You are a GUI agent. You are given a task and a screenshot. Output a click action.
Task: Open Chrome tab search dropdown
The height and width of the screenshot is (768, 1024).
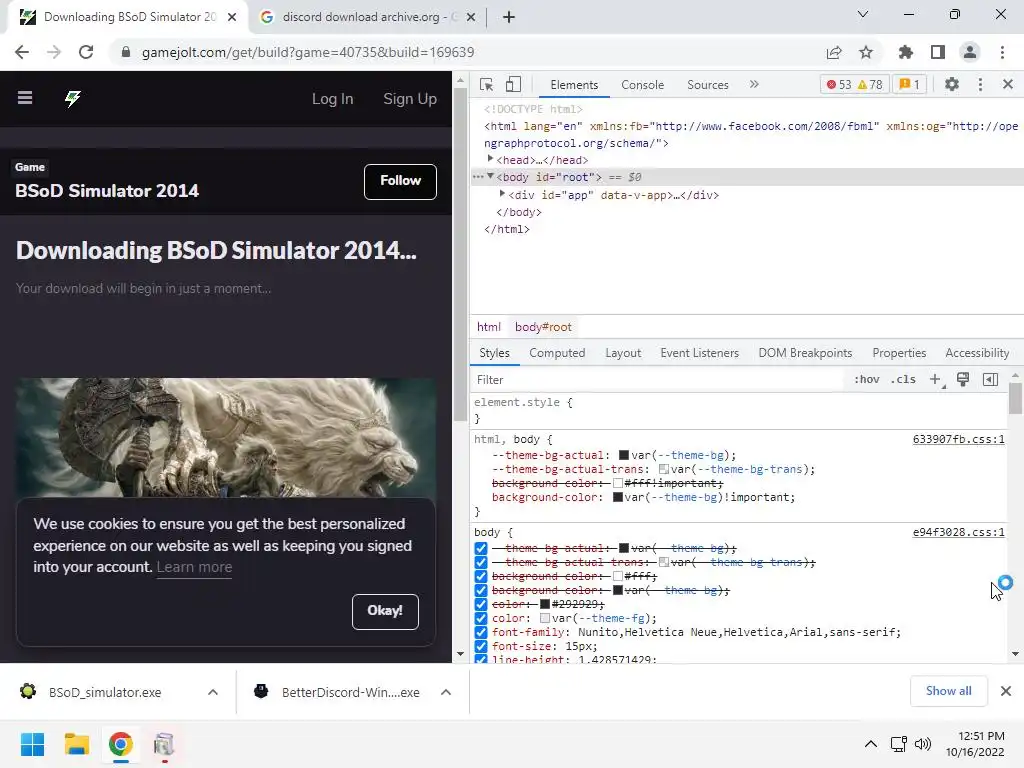[863, 14]
